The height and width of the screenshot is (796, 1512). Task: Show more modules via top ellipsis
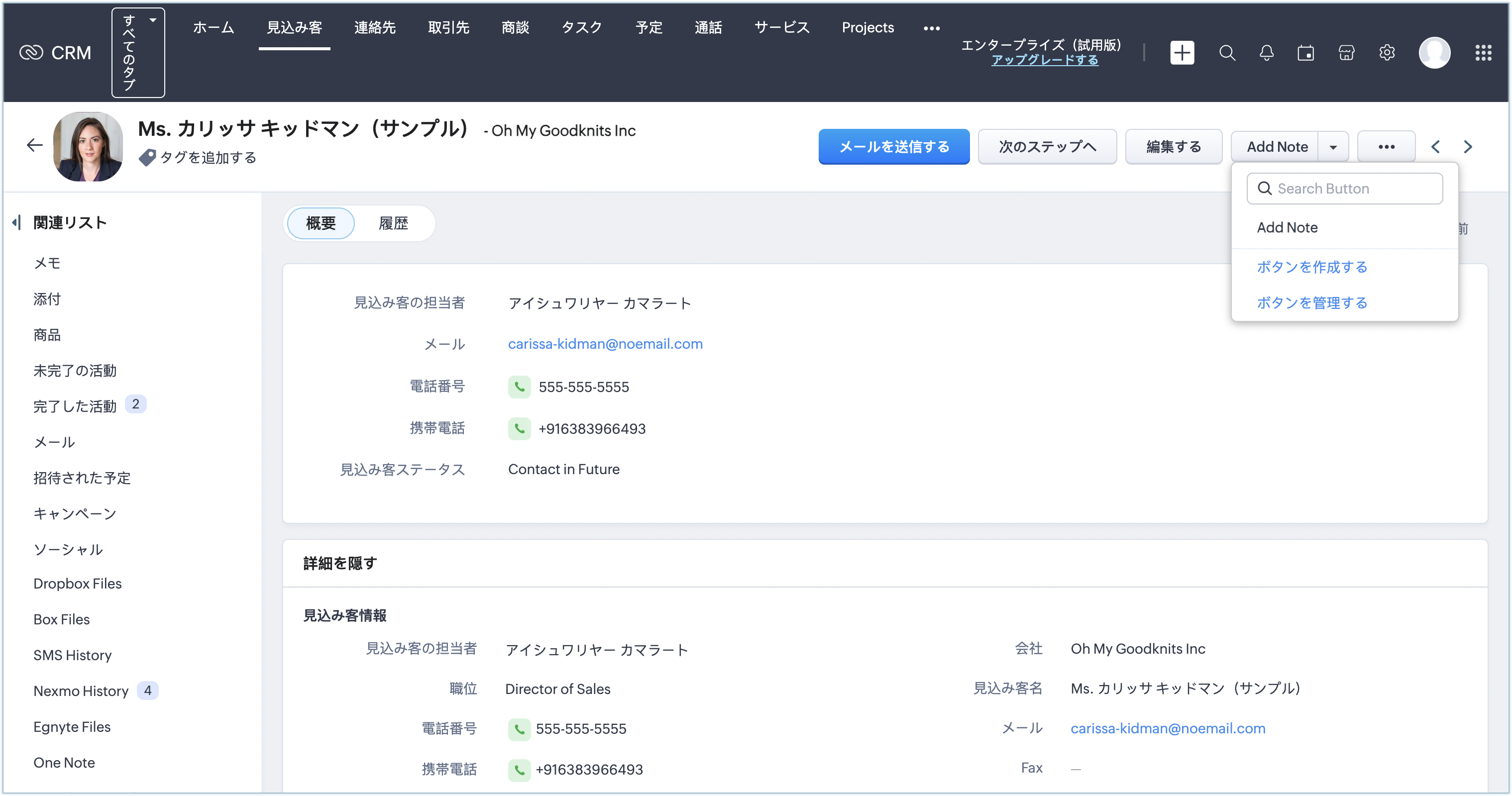(932, 27)
